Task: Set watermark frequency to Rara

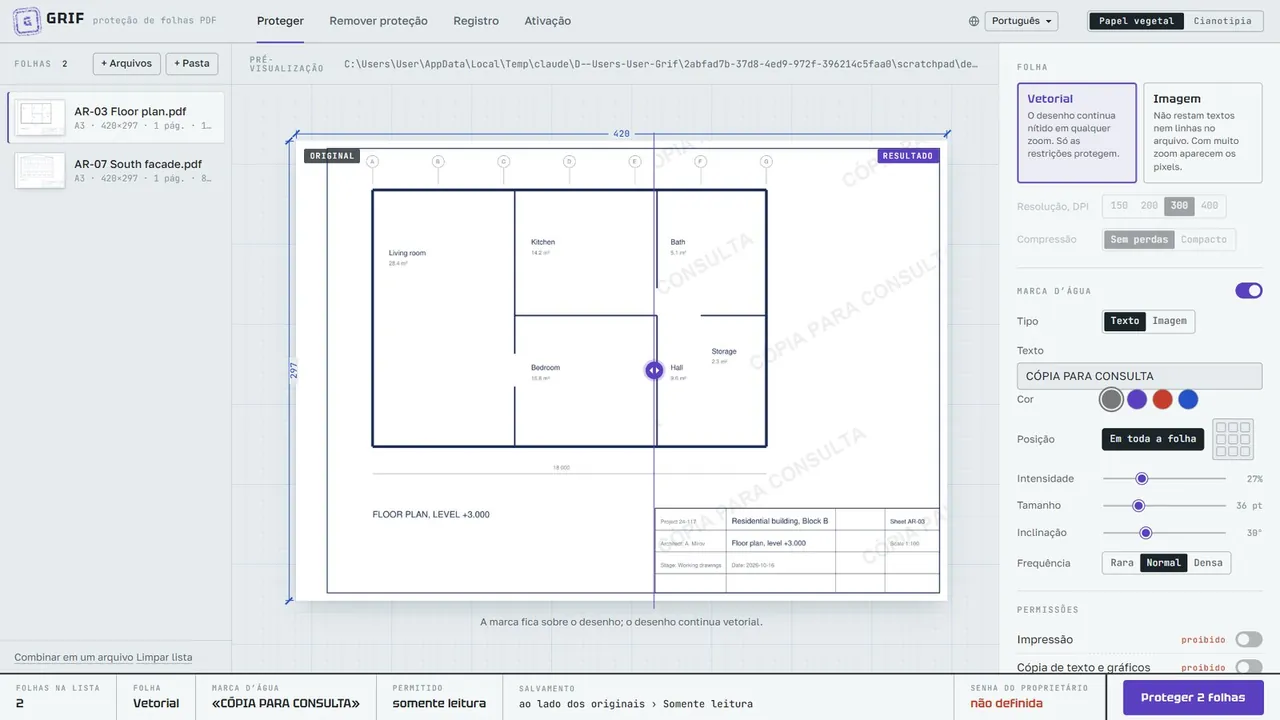Action: [1122, 563]
